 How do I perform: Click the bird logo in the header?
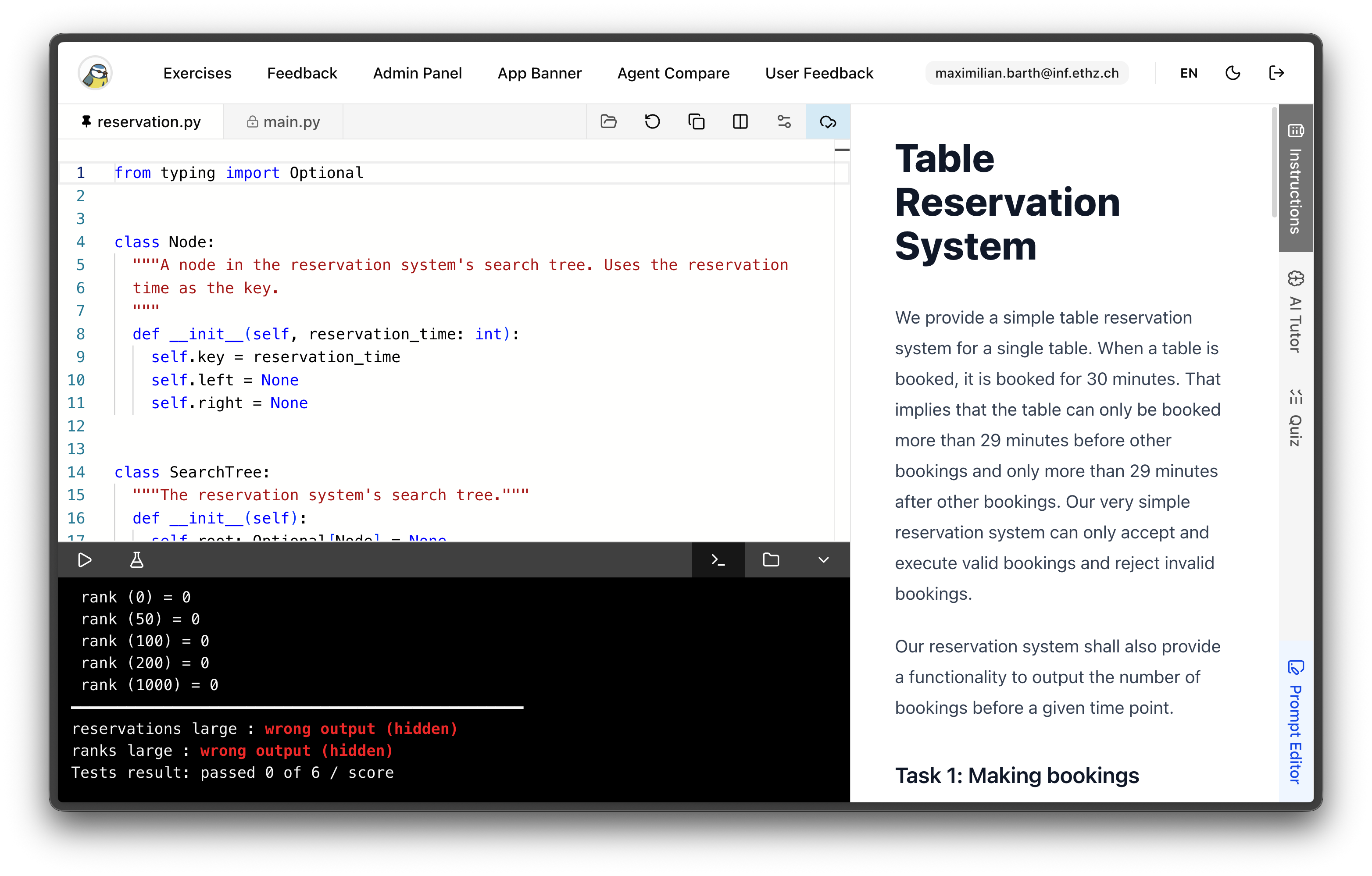[96, 73]
